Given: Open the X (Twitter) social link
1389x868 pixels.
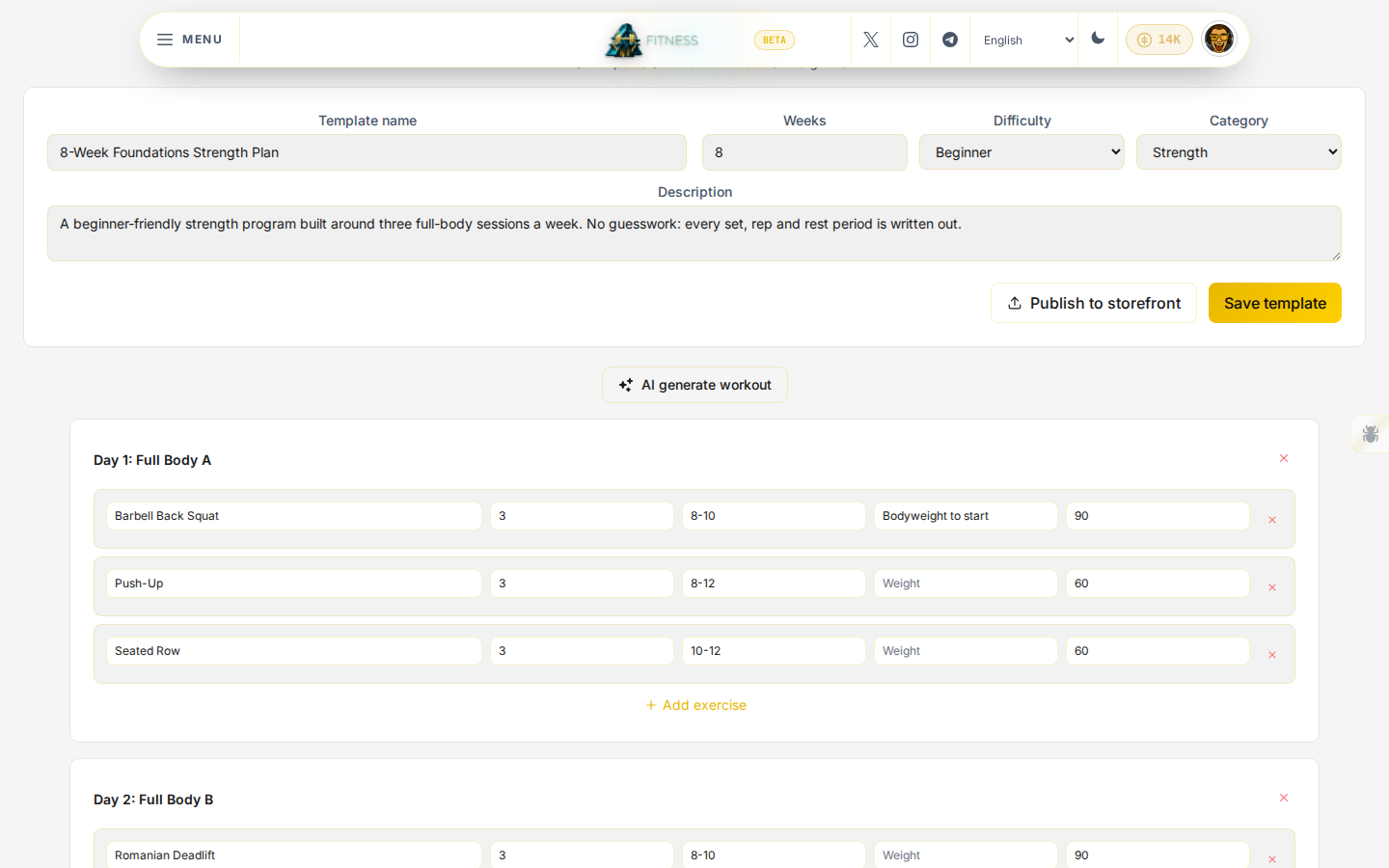Looking at the screenshot, I should click(871, 40).
